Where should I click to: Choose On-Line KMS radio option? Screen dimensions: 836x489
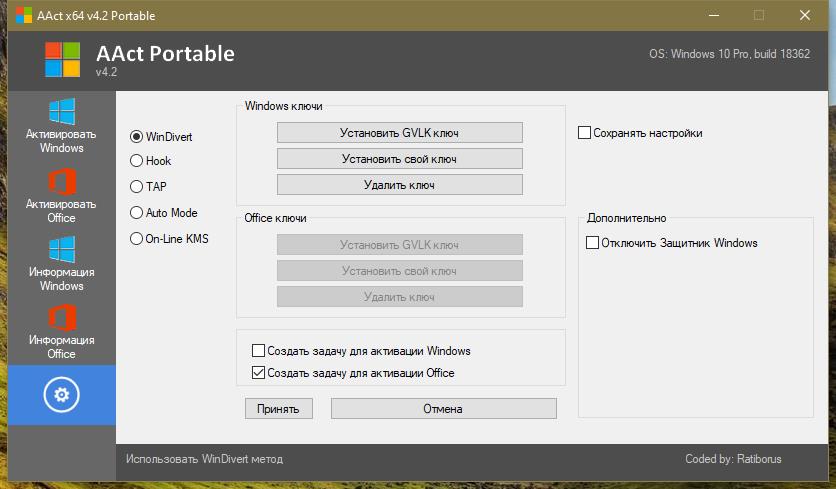click(x=136, y=238)
